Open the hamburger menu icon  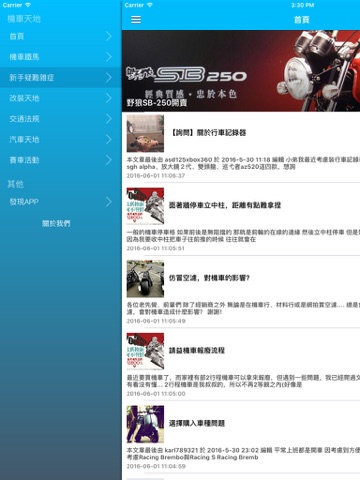click(x=136, y=20)
